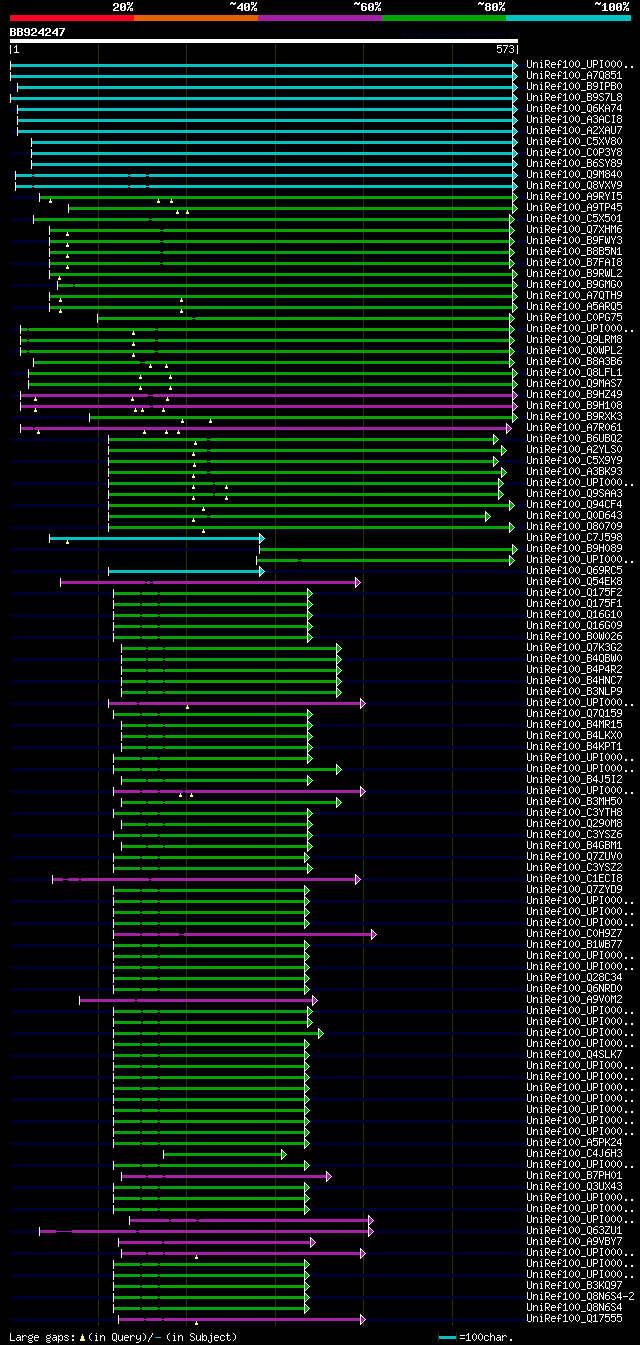Open hit UniRef100_Q9LRM8

click(574, 339)
